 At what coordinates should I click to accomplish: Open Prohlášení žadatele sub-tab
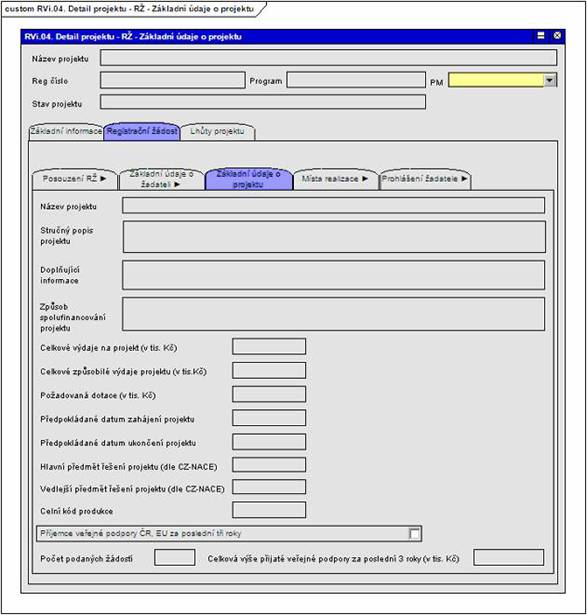(x=425, y=179)
